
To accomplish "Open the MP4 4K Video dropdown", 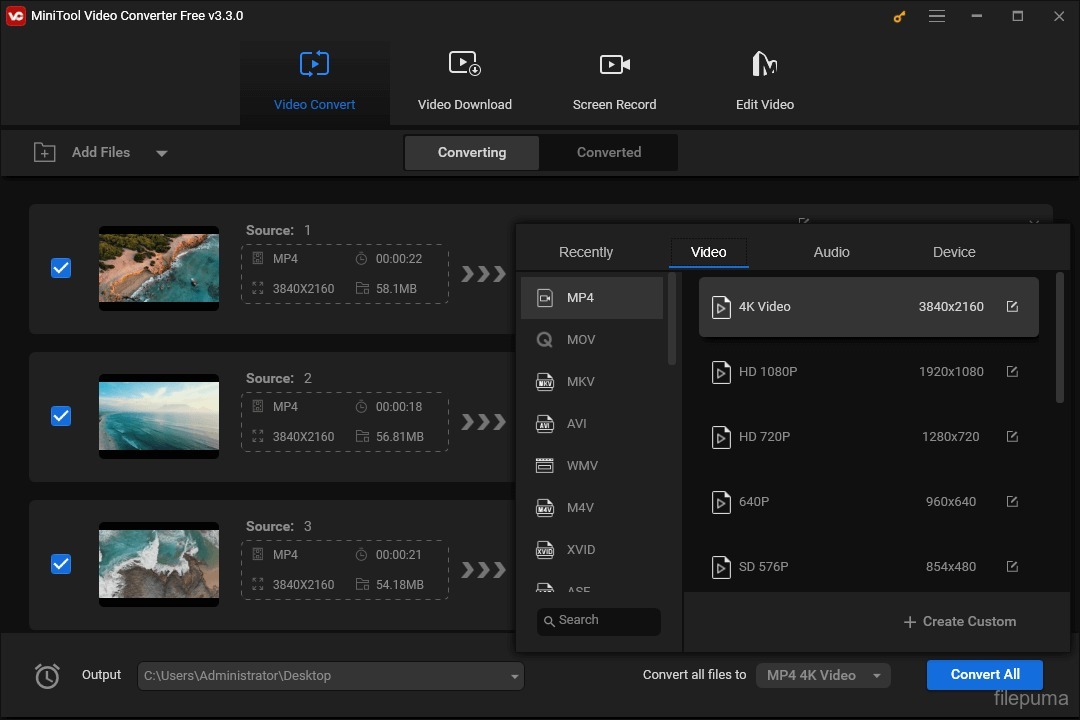I will click(823, 675).
